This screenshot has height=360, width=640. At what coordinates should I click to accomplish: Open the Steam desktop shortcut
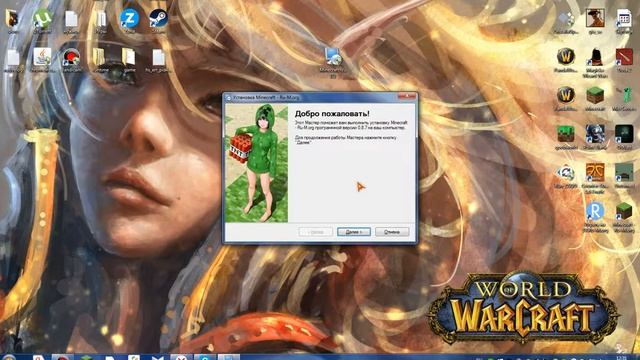click(158, 20)
